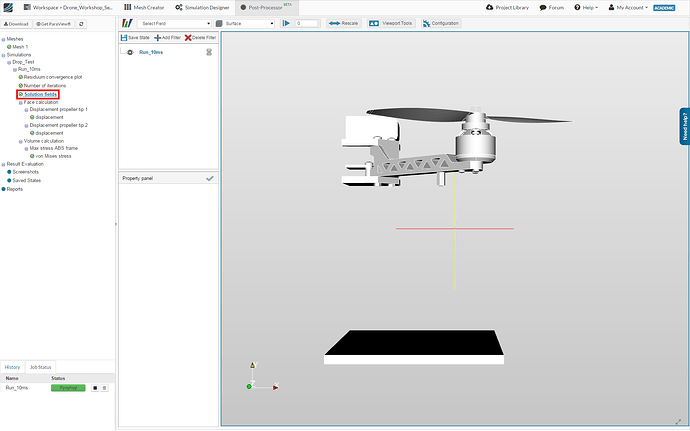Viewport: 690px width, 431px height.
Task: Click Add Filter plus icon
Action: [157, 37]
